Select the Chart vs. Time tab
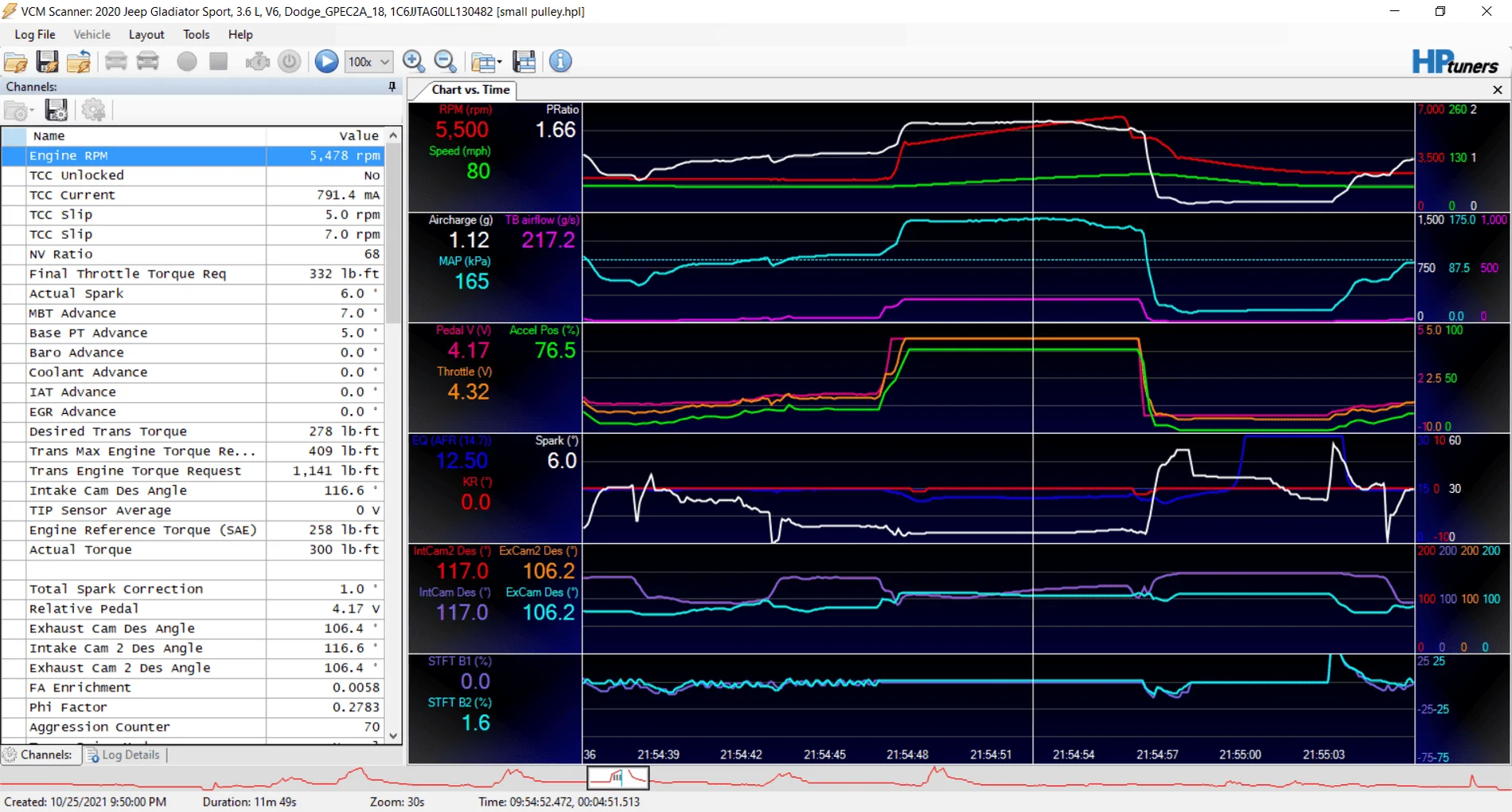This screenshot has height=812, width=1512. [x=470, y=90]
